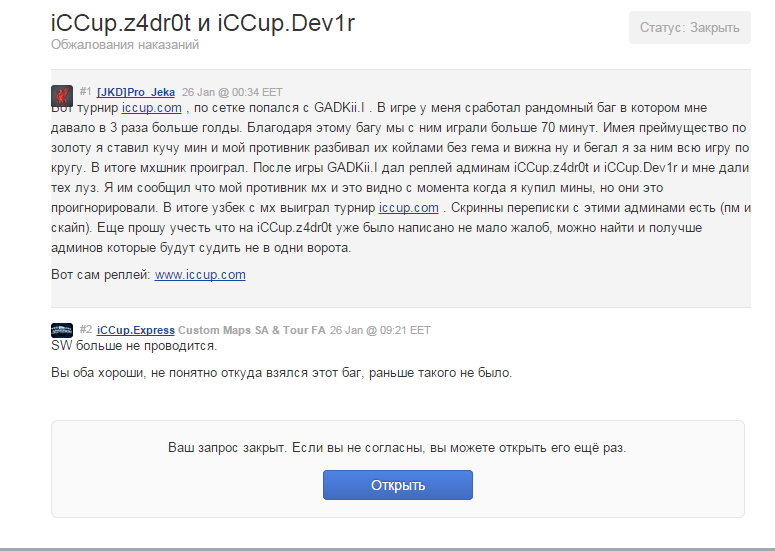The width and height of the screenshot is (775, 551).
Task: Click iCCup.Express avatar thumbnail
Action: point(62,330)
